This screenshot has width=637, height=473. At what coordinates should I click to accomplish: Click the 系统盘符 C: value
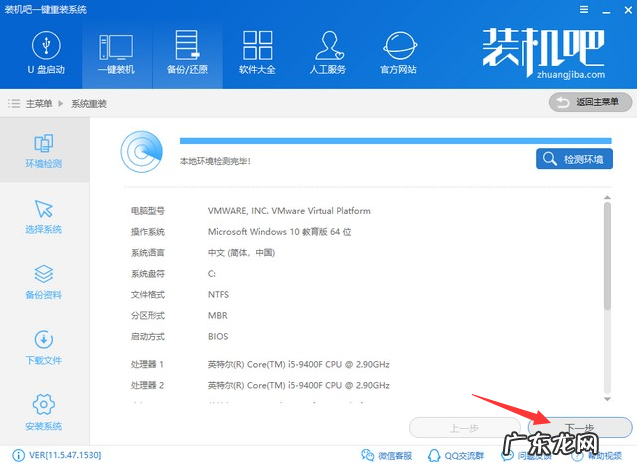(x=212, y=274)
